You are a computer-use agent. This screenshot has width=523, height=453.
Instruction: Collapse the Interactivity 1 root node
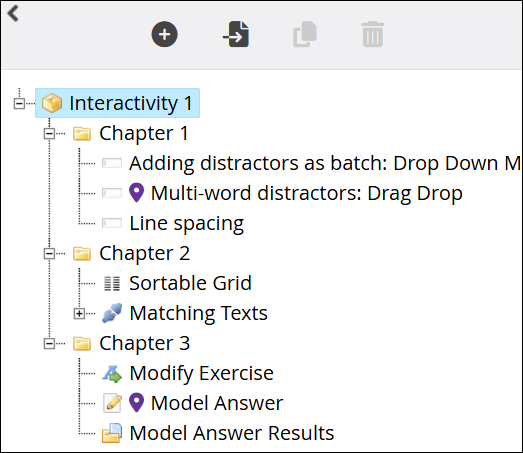[x=19, y=103]
